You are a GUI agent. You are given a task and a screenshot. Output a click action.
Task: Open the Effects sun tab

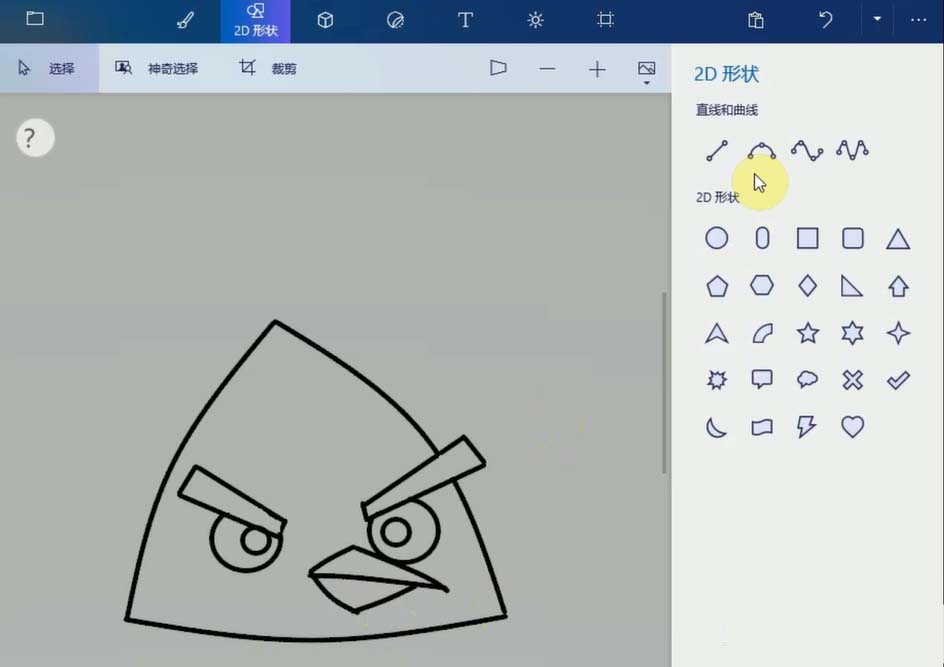coord(535,20)
